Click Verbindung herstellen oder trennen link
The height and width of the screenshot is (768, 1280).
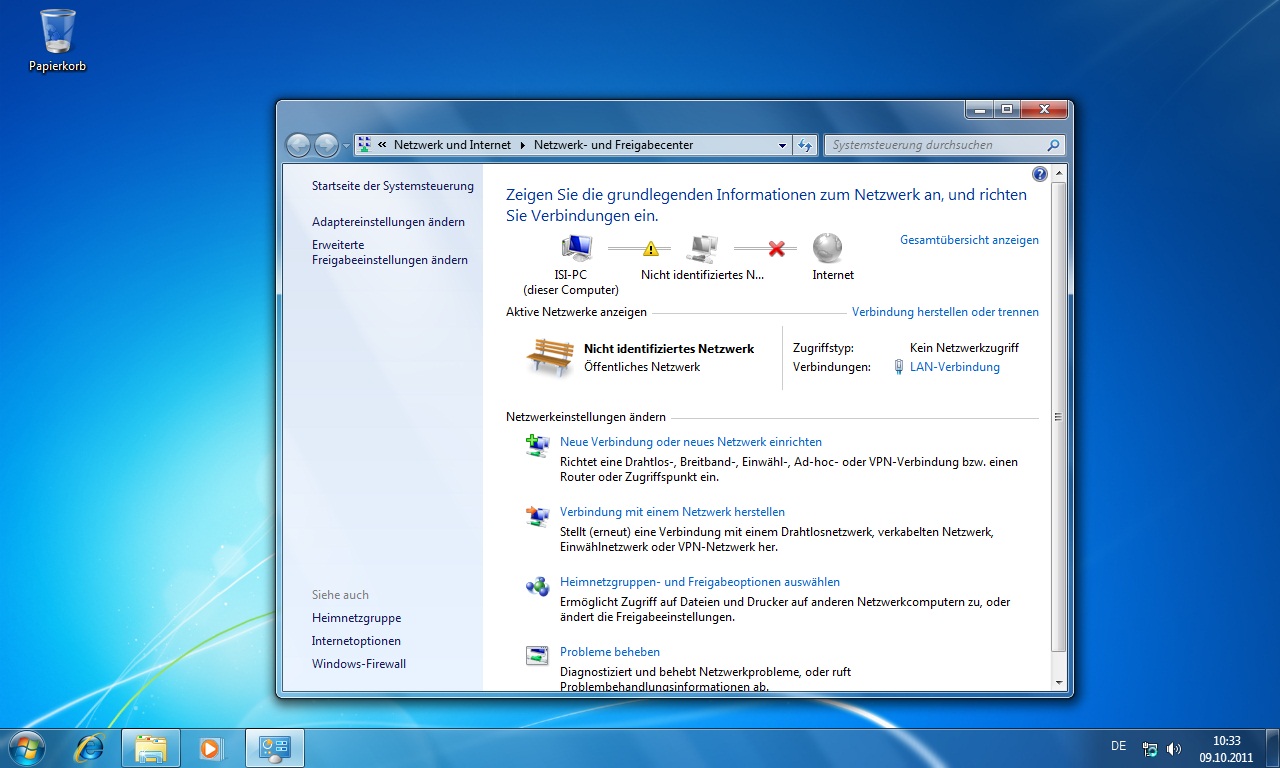(945, 312)
